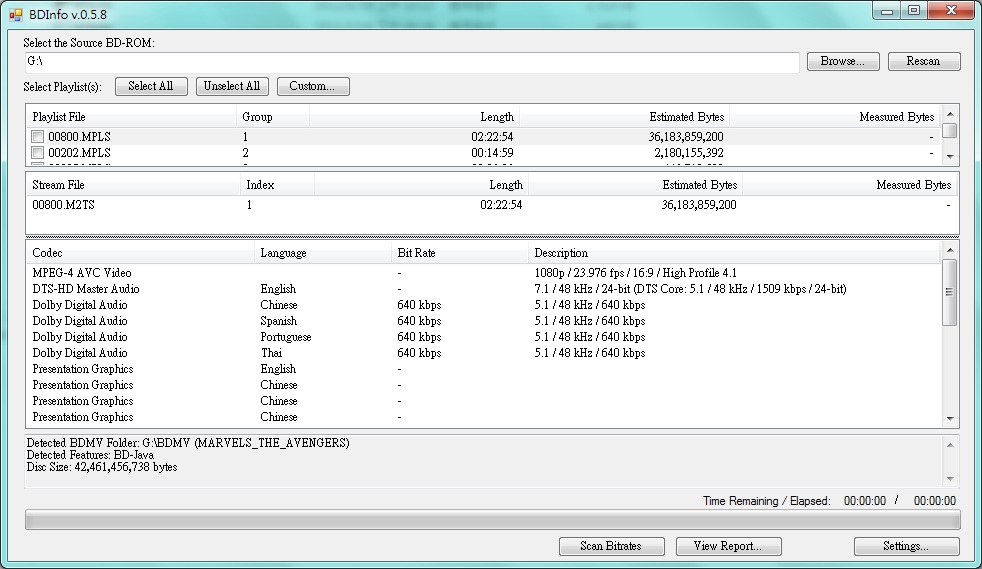The width and height of the screenshot is (982, 569).
Task: Select All playlists
Action: 151,86
